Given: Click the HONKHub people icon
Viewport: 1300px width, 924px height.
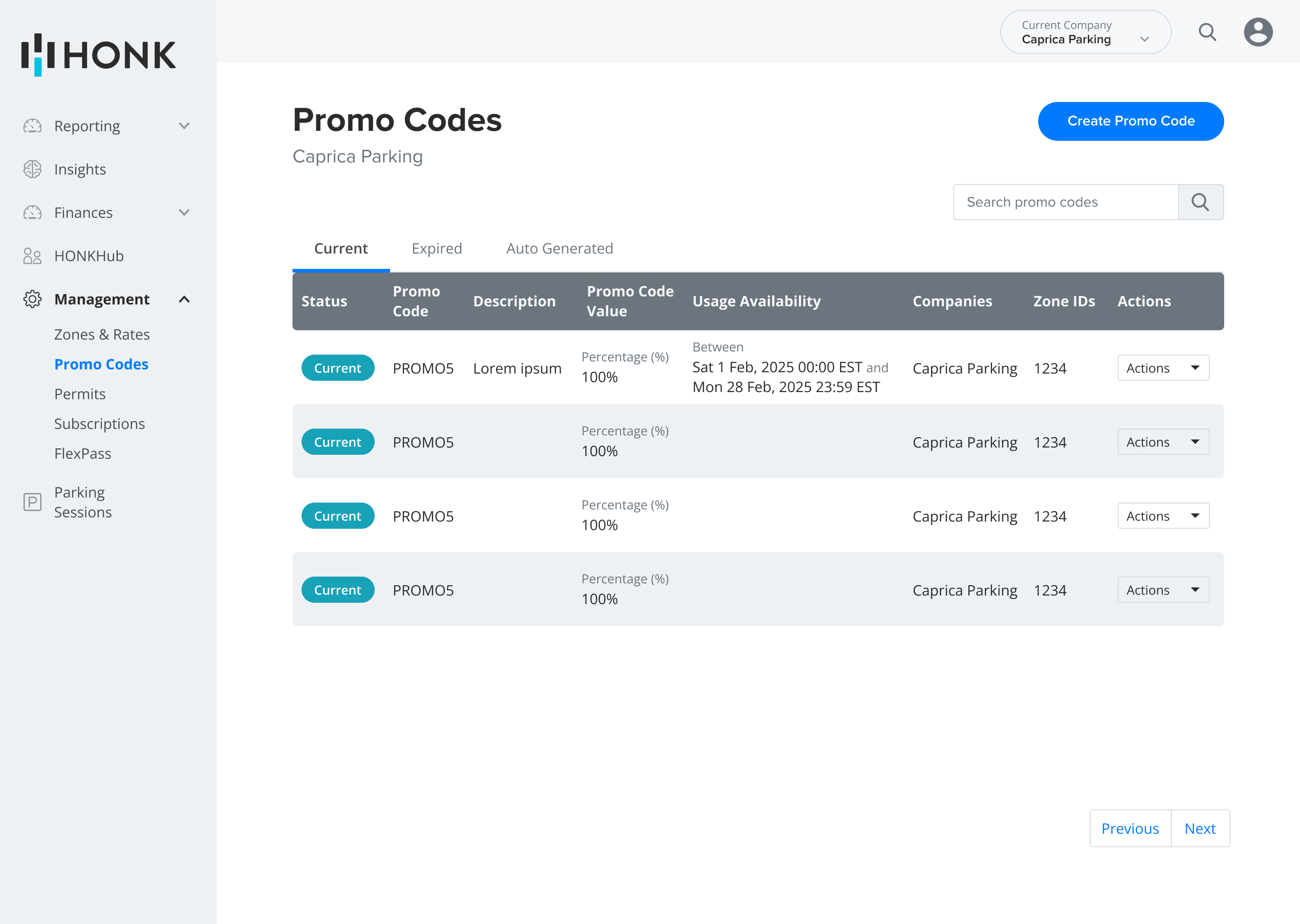Looking at the screenshot, I should point(32,256).
